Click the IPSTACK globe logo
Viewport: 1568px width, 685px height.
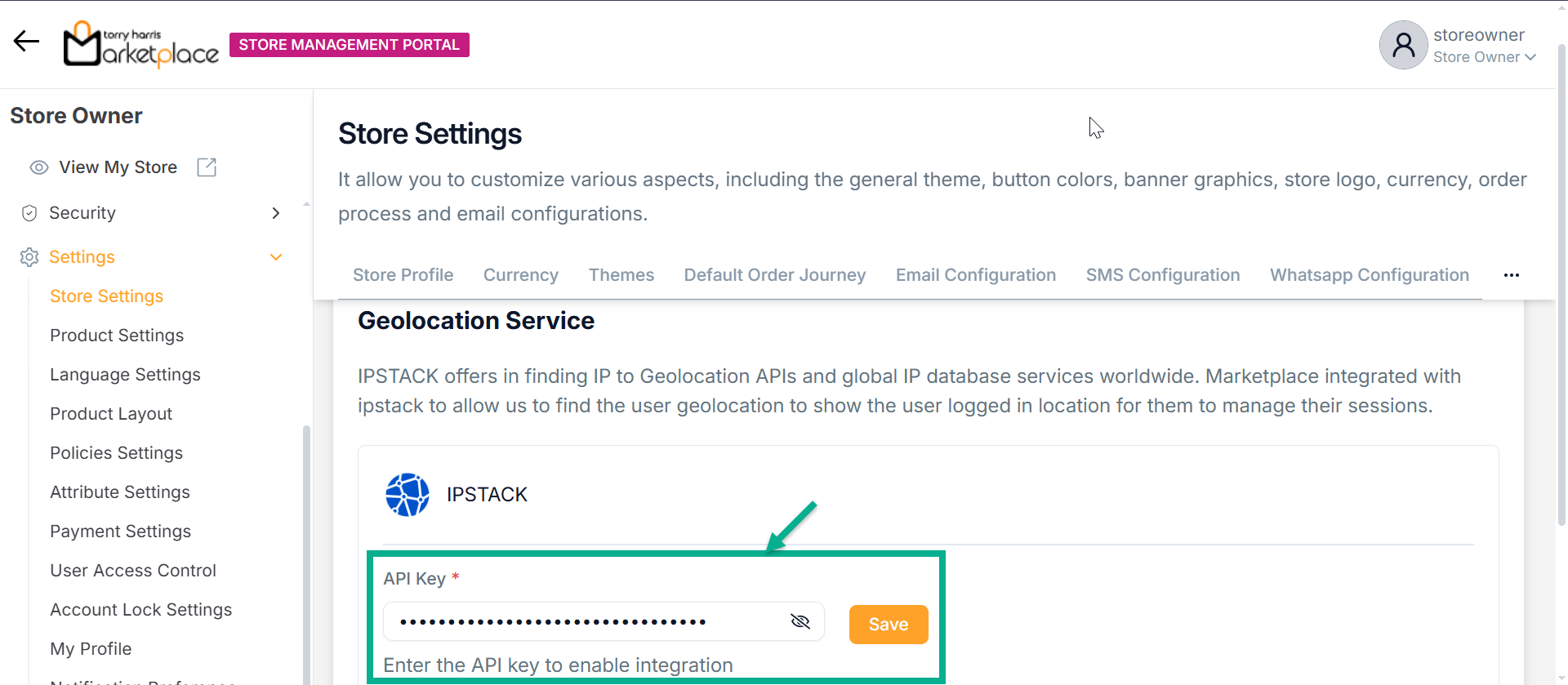click(407, 495)
